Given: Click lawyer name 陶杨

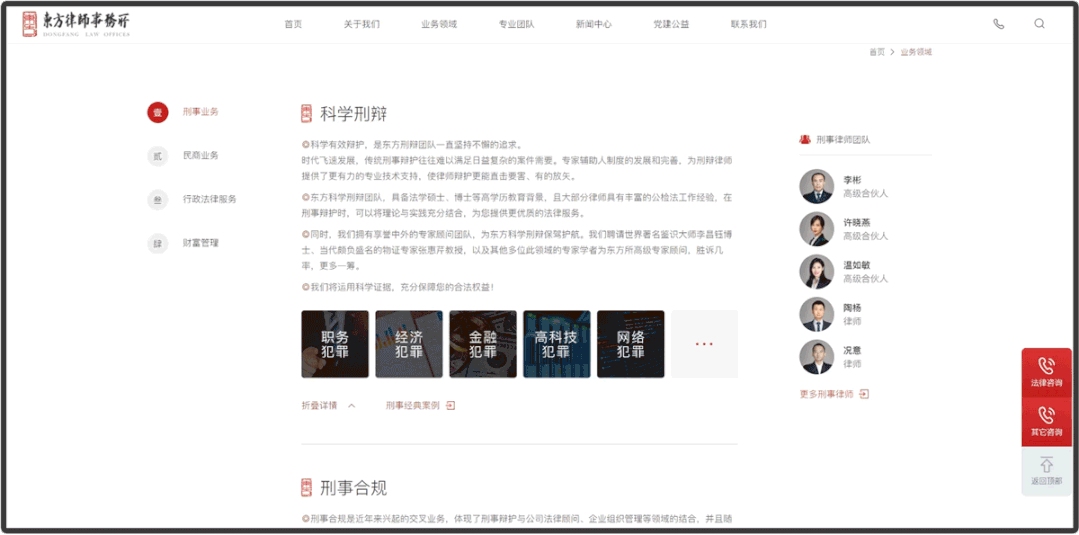Looking at the screenshot, I should pos(853,308).
